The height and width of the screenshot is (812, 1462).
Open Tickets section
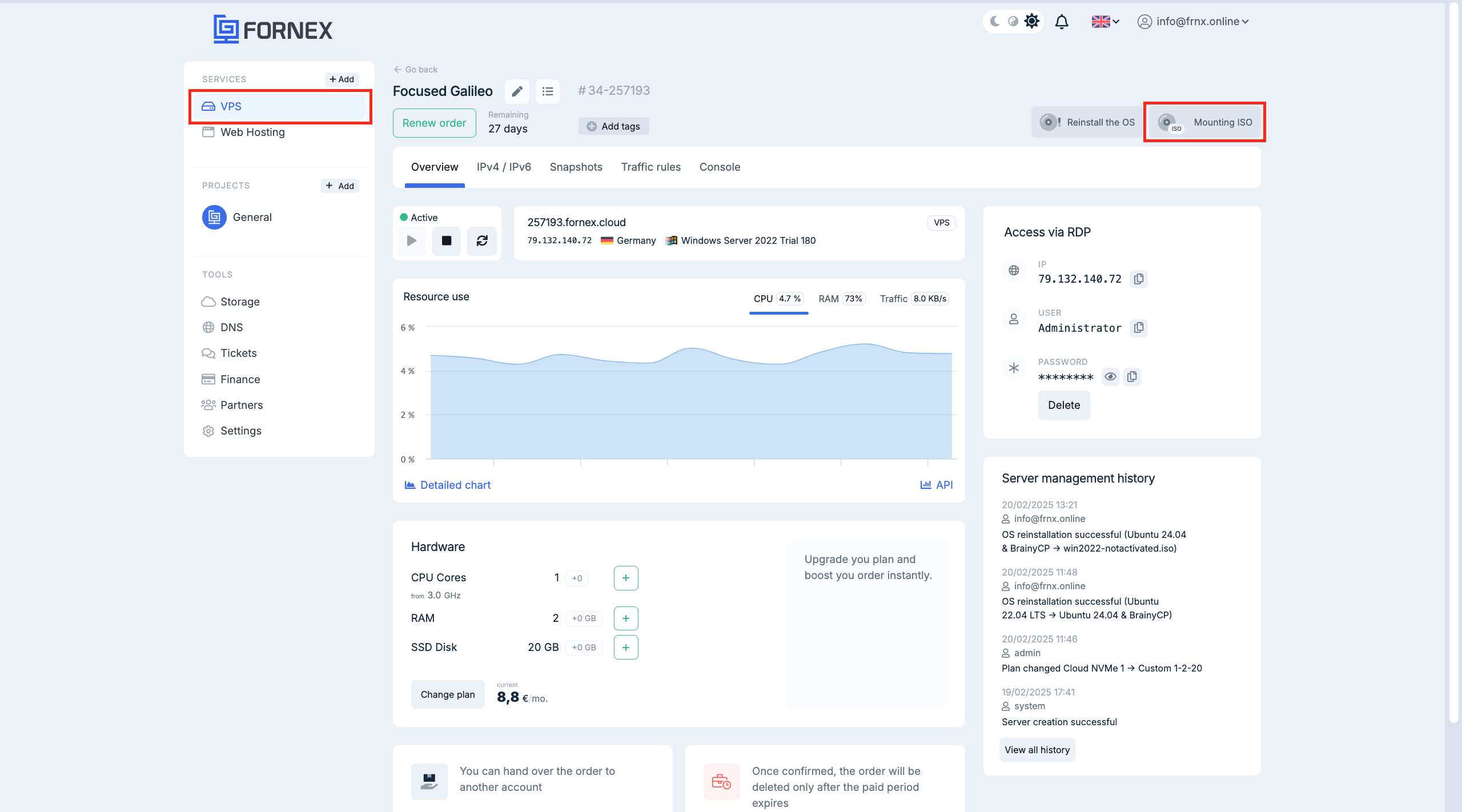[229, 353]
